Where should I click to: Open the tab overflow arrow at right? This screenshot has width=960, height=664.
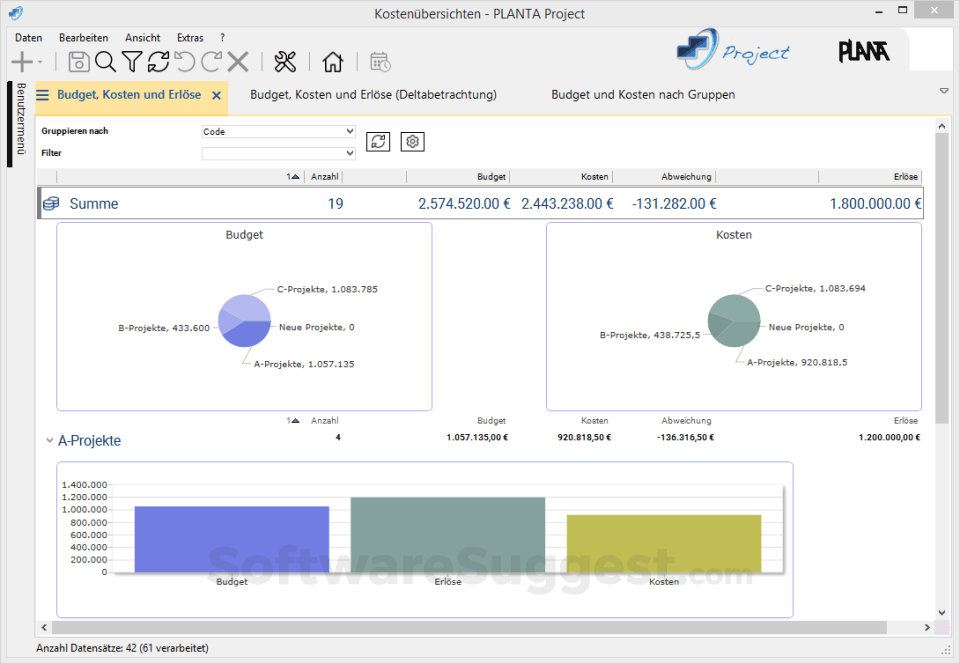[943, 91]
